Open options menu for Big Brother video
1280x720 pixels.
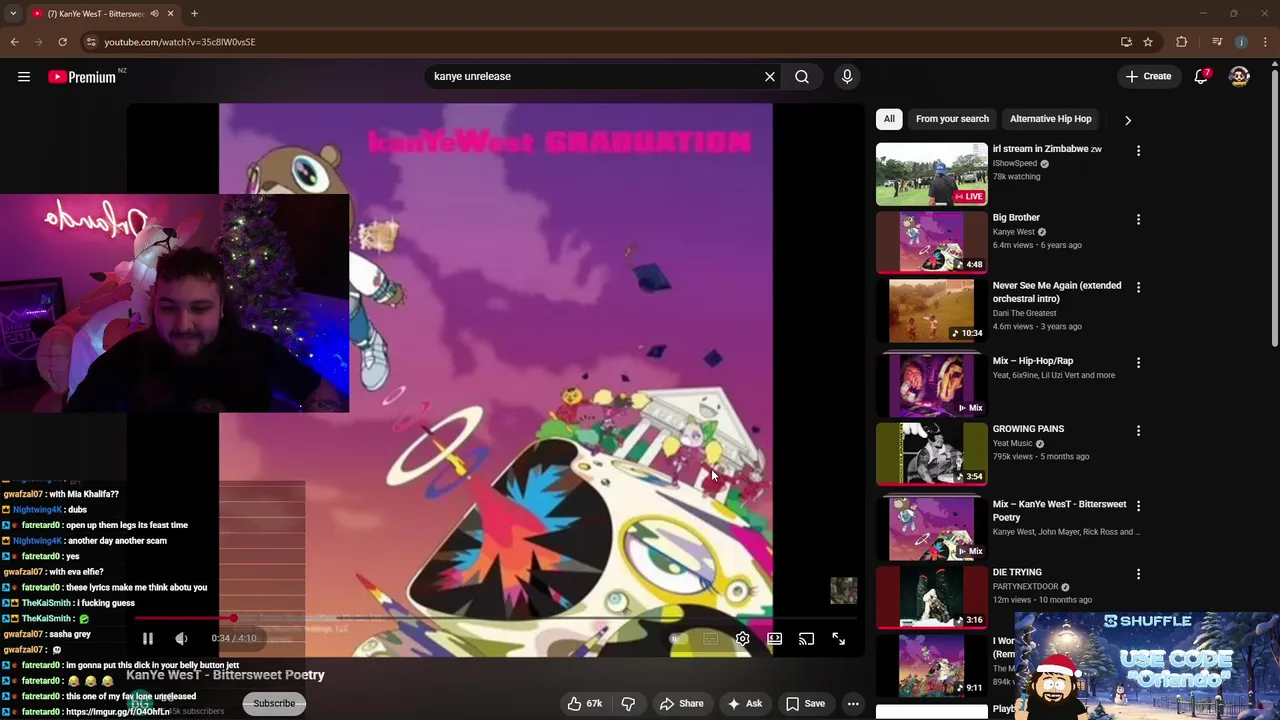tap(1138, 219)
